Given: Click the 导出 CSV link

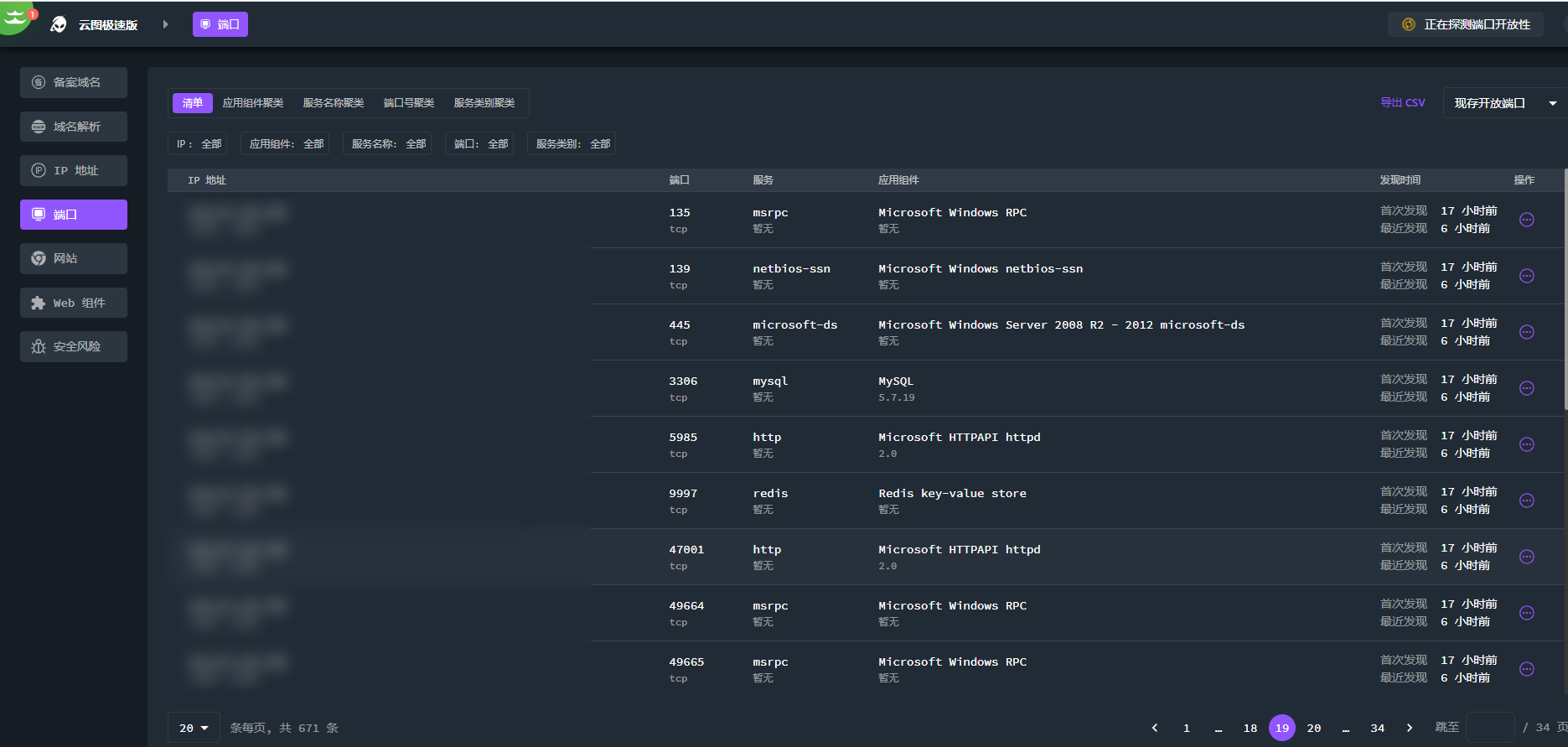Looking at the screenshot, I should (x=1402, y=103).
